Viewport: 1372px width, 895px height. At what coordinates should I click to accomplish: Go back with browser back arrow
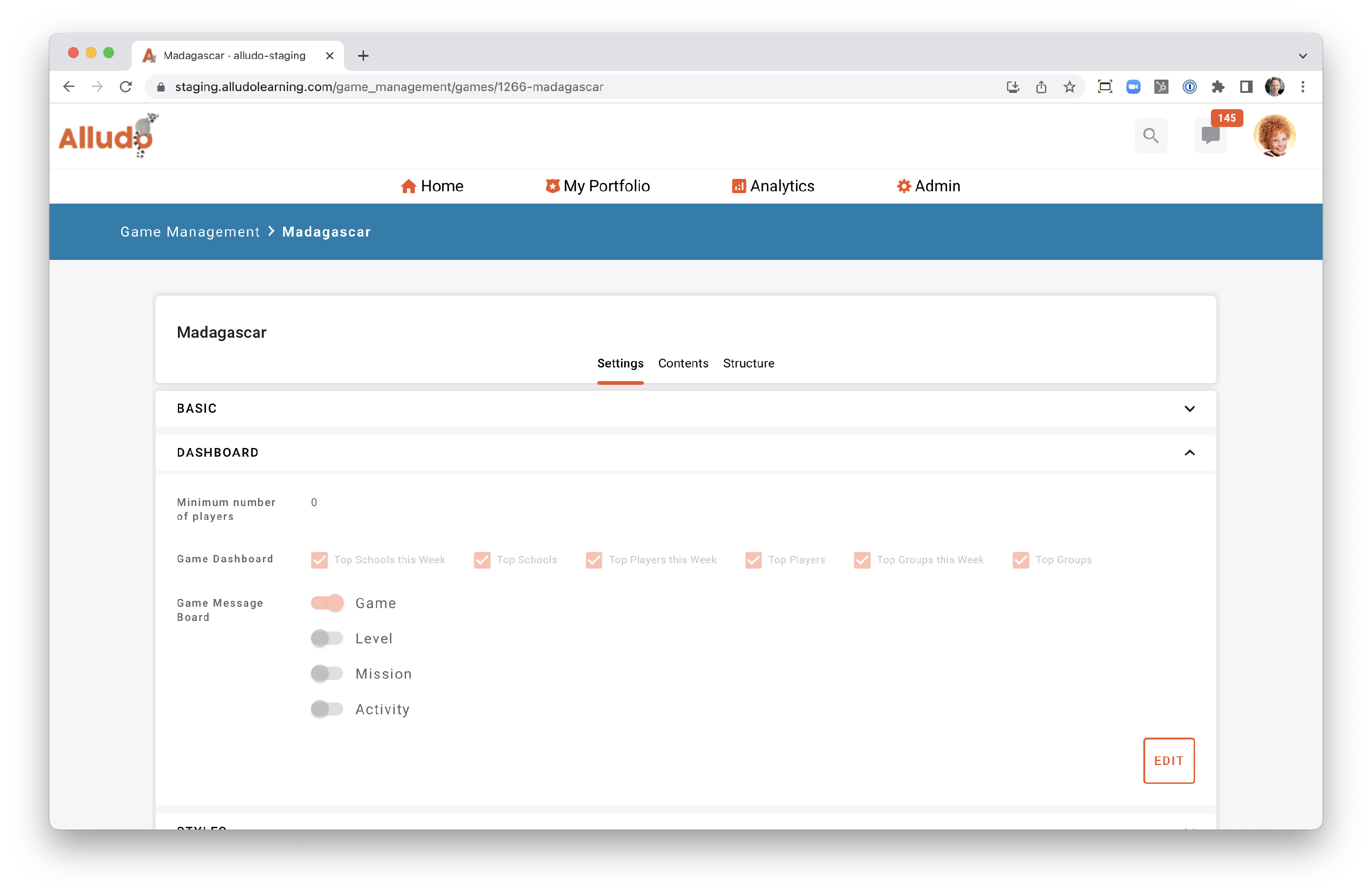click(x=69, y=86)
